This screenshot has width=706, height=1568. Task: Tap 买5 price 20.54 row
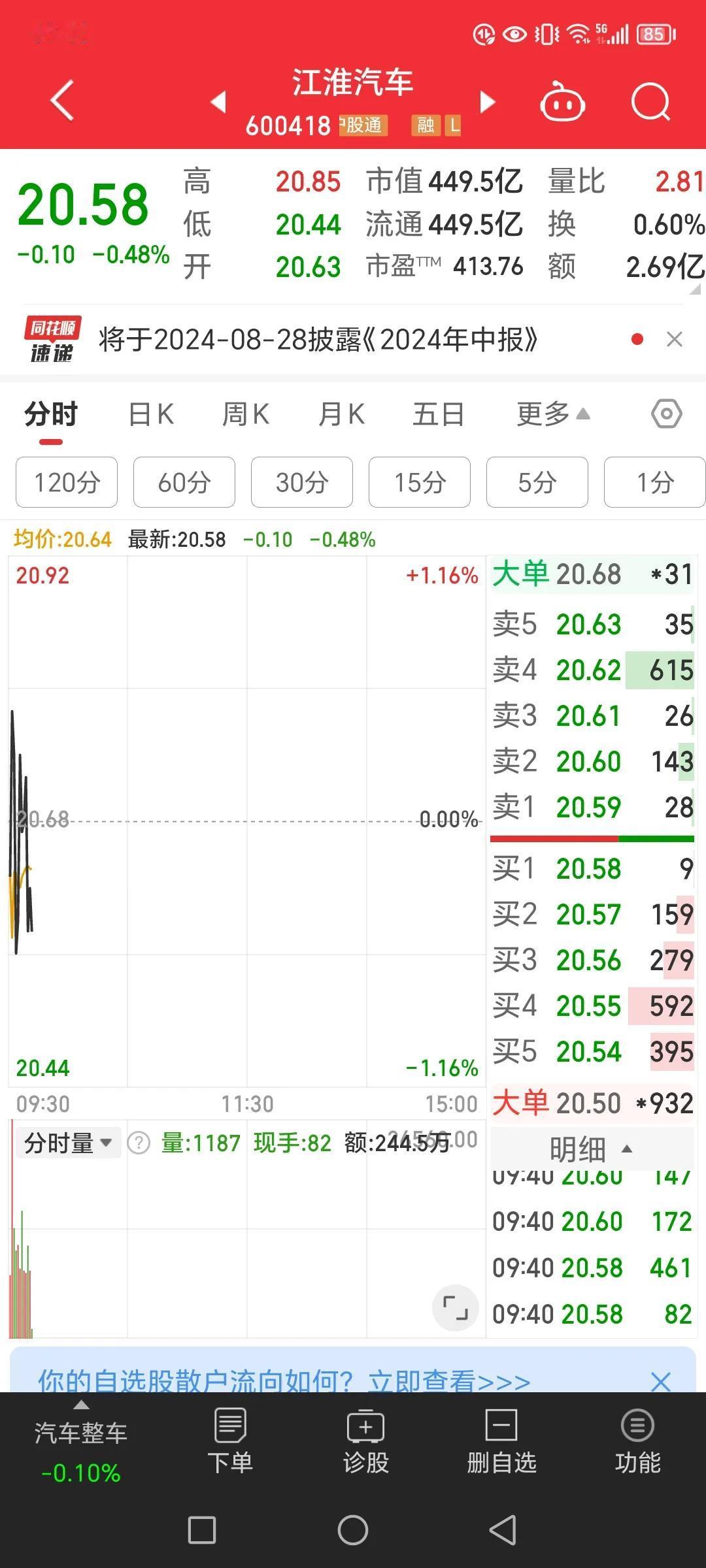pyautogui.click(x=592, y=1051)
